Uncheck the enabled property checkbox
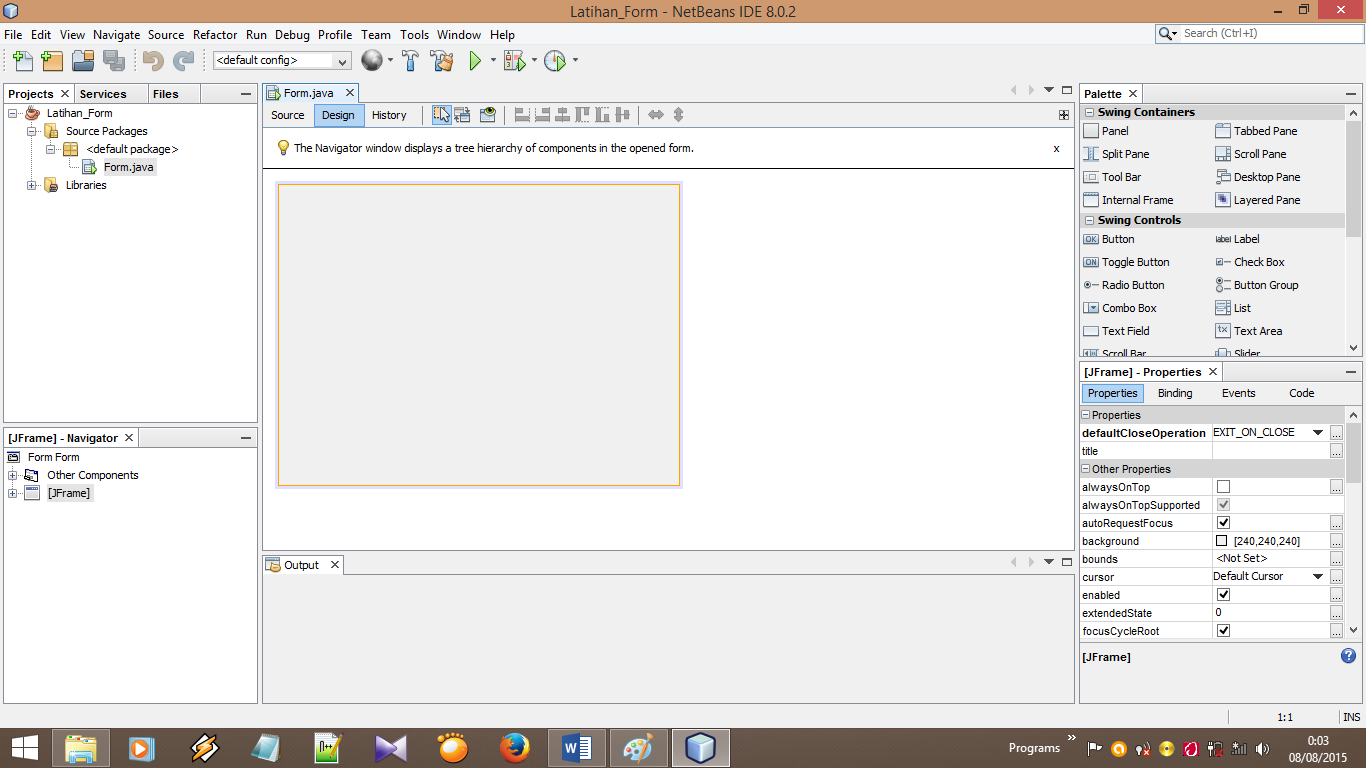Viewport: 1366px width, 768px height. point(1222,594)
